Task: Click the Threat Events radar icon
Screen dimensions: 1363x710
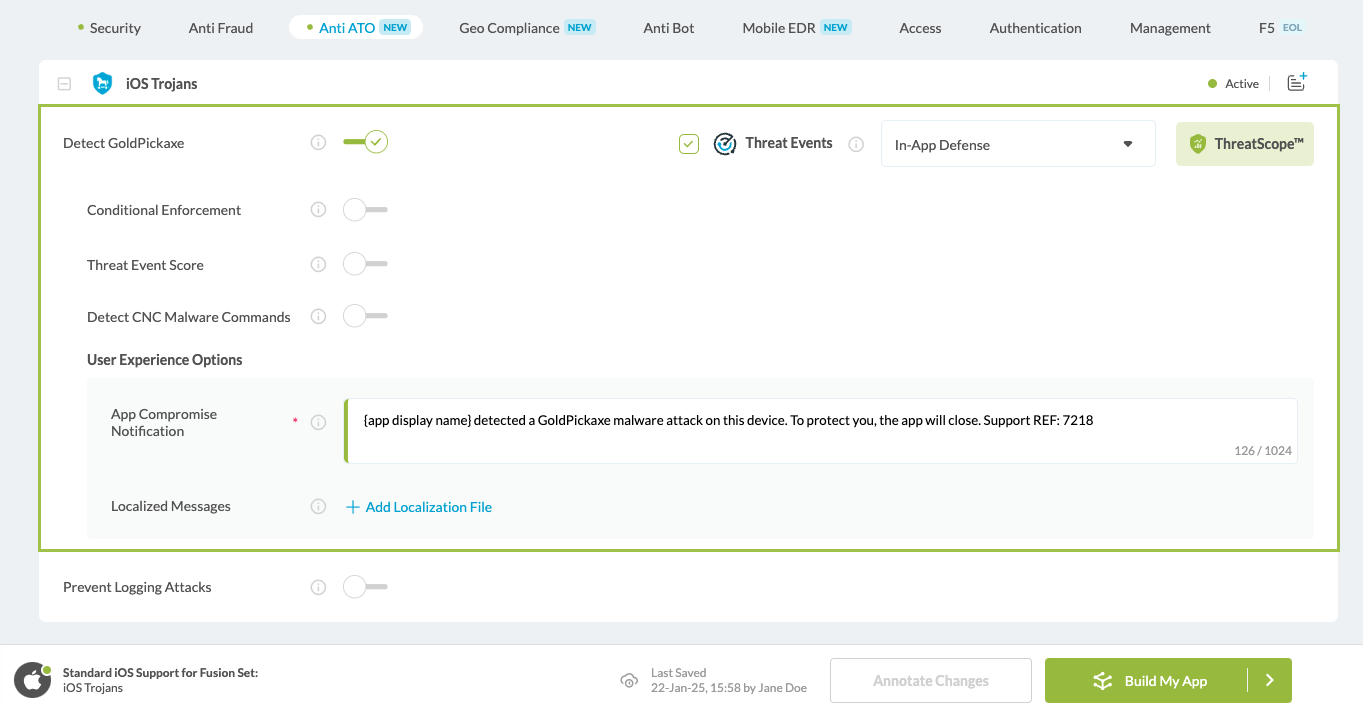Action: point(724,144)
